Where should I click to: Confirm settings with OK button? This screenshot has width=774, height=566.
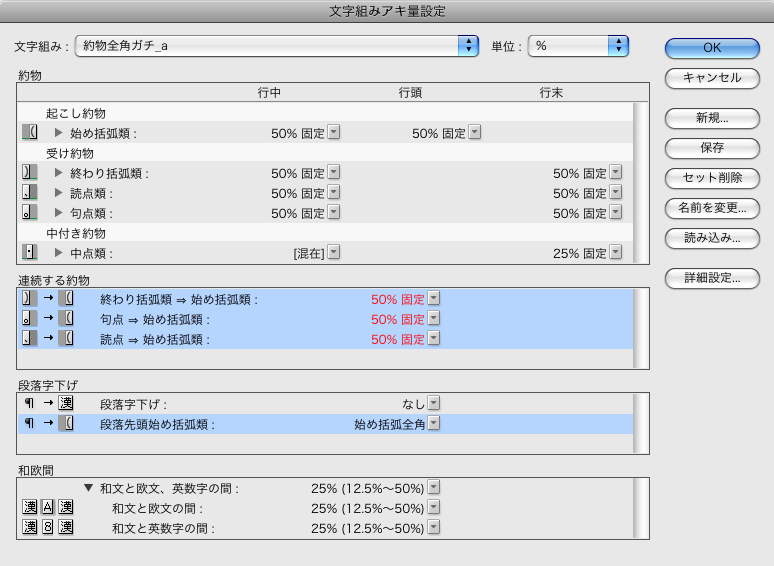[712, 48]
